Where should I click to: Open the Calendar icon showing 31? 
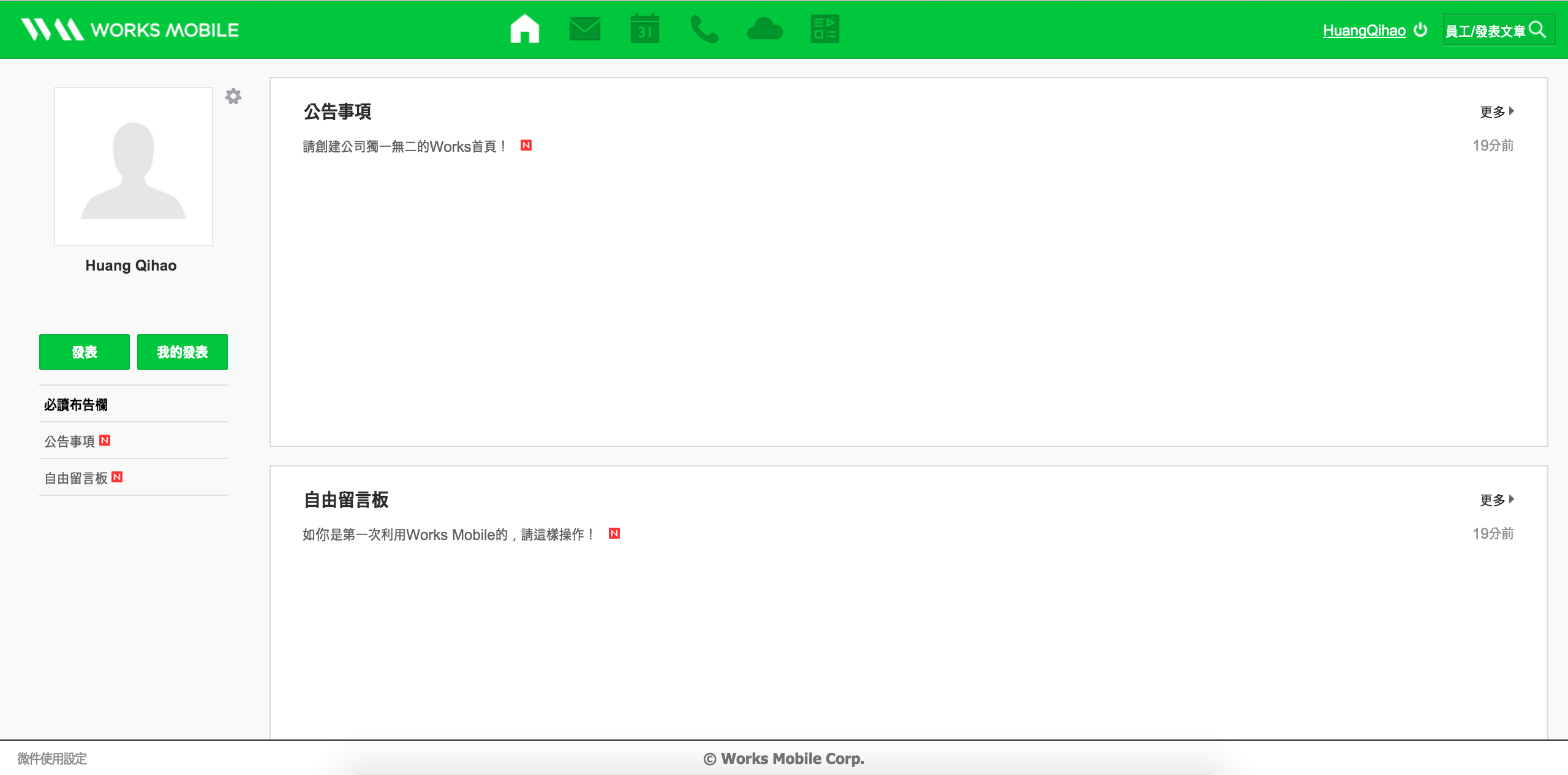(x=644, y=29)
